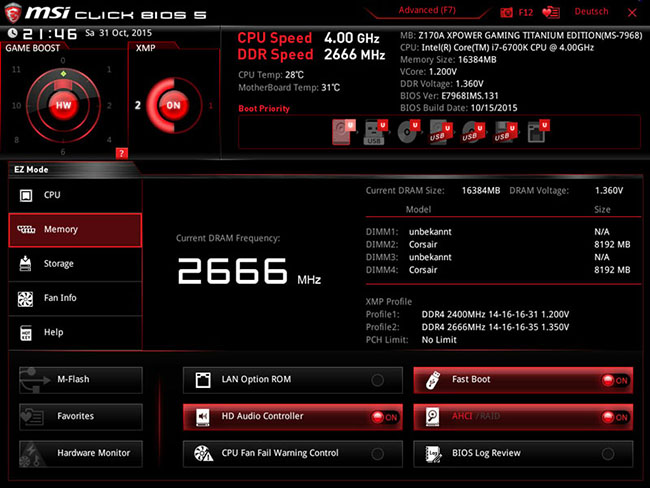Open the Favorites button
The height and width of the screenshot is (488, 650).
point(81,417)
